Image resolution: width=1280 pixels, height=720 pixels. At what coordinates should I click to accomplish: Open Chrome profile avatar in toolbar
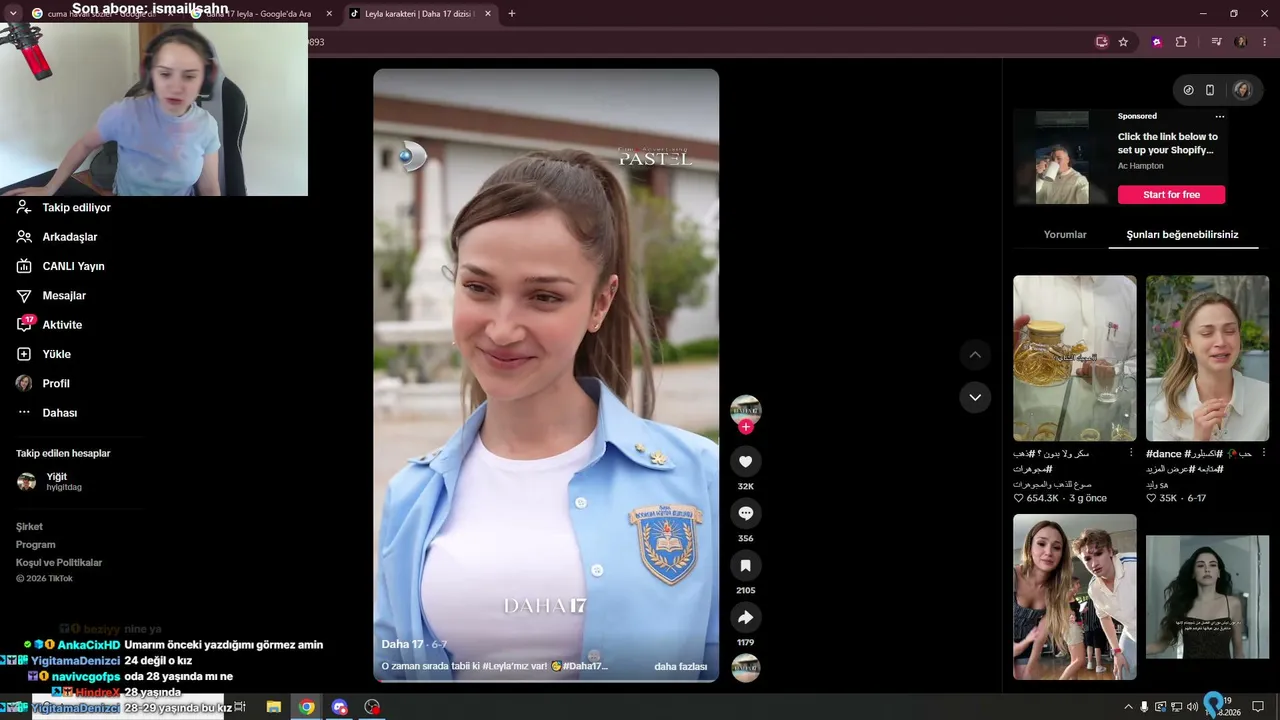[1241, 42]
